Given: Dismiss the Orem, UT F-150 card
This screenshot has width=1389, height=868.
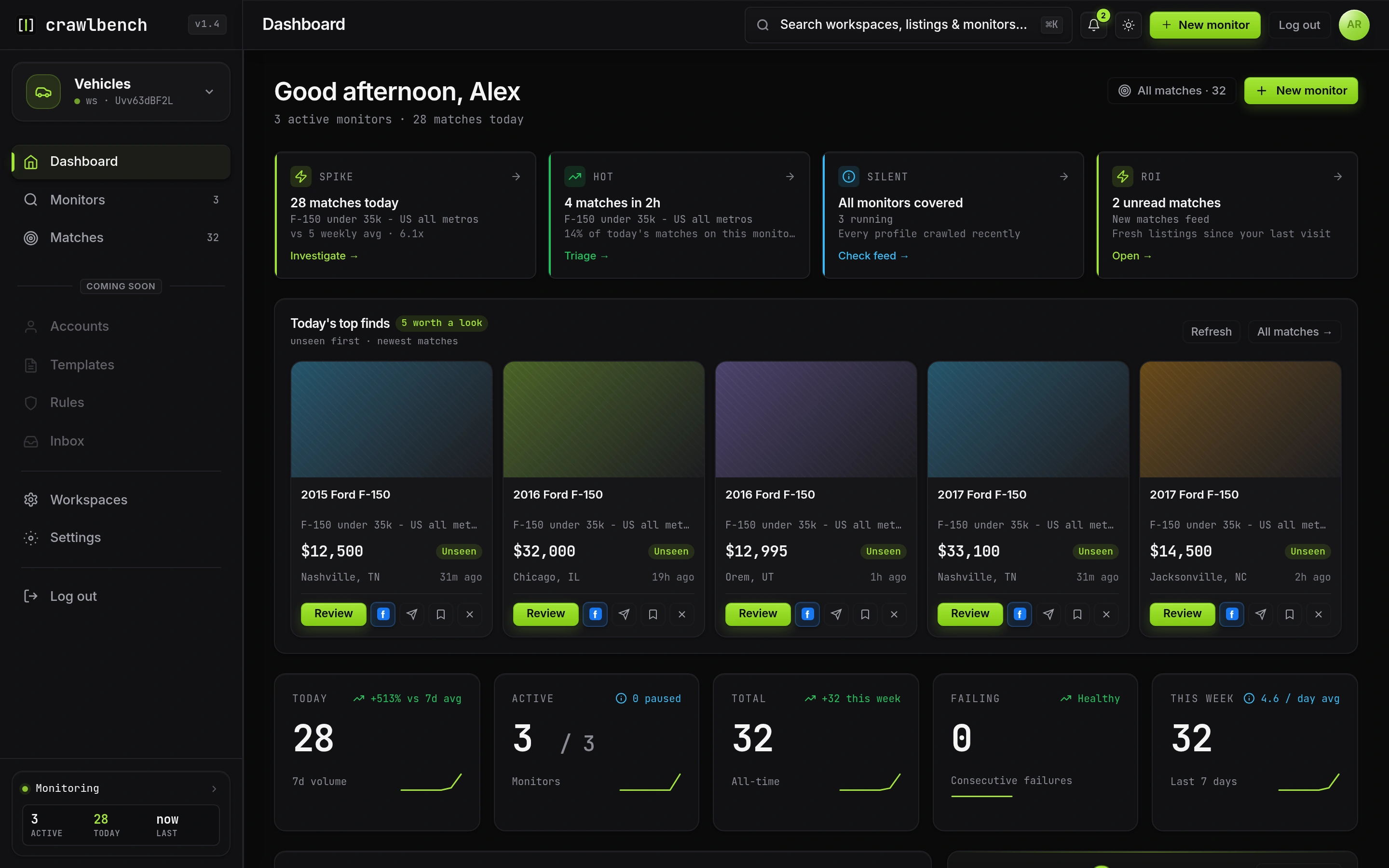Looking at the screenshot, I should tap(894, 614).
